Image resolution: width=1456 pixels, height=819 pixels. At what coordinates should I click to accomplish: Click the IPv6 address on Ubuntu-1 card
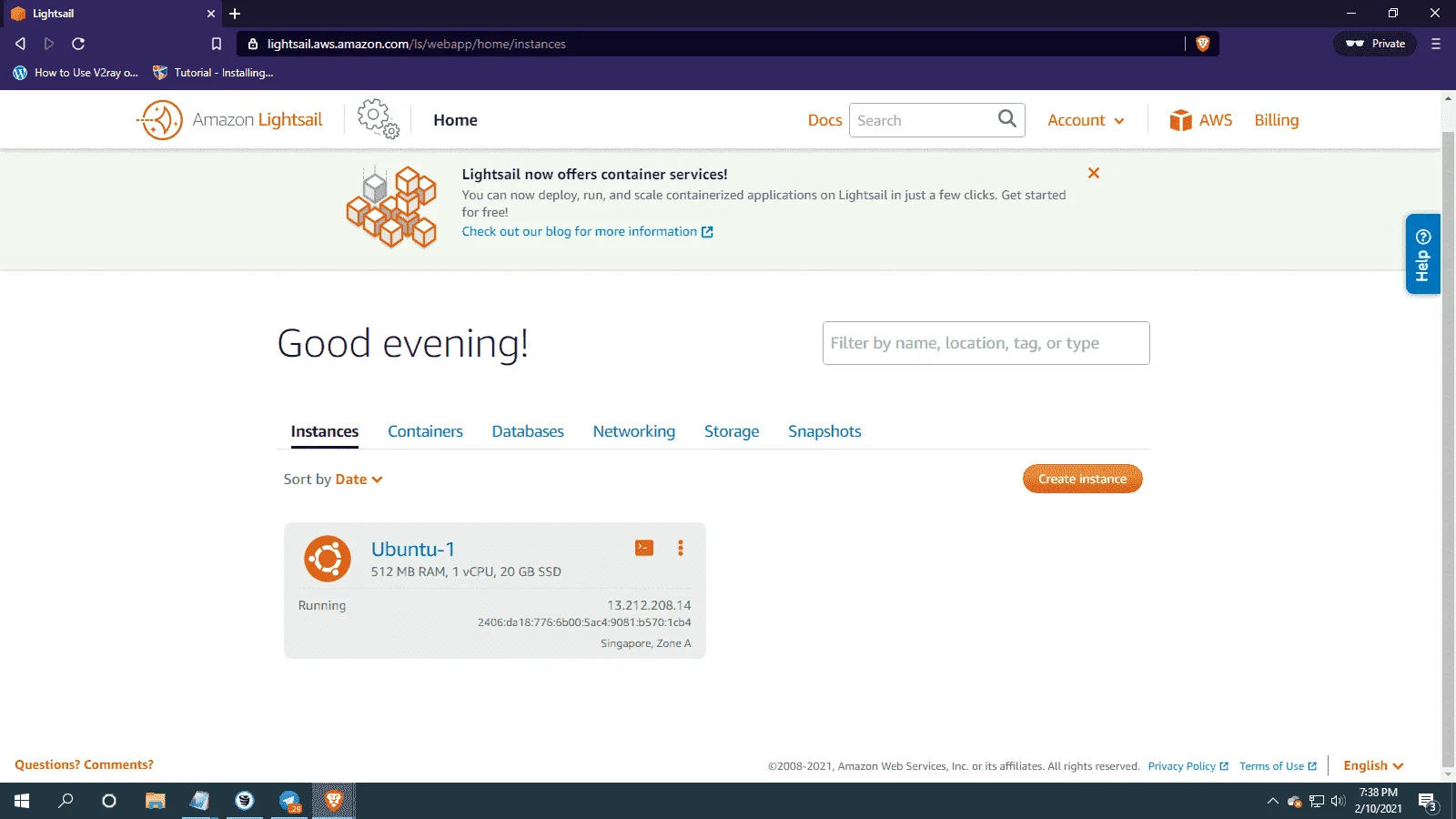[584, 622]
